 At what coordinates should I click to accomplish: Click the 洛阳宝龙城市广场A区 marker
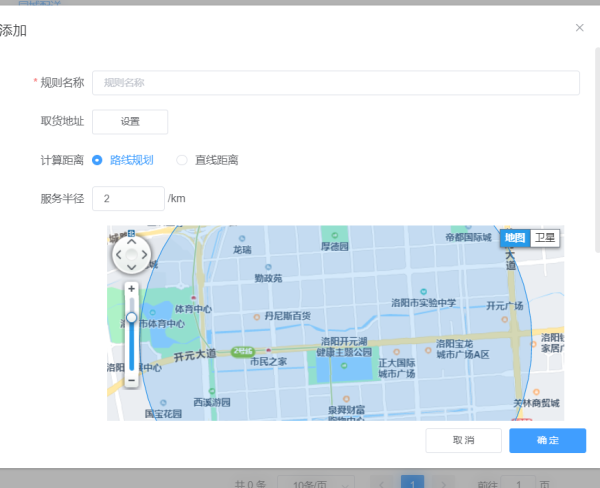coord(428,350)
